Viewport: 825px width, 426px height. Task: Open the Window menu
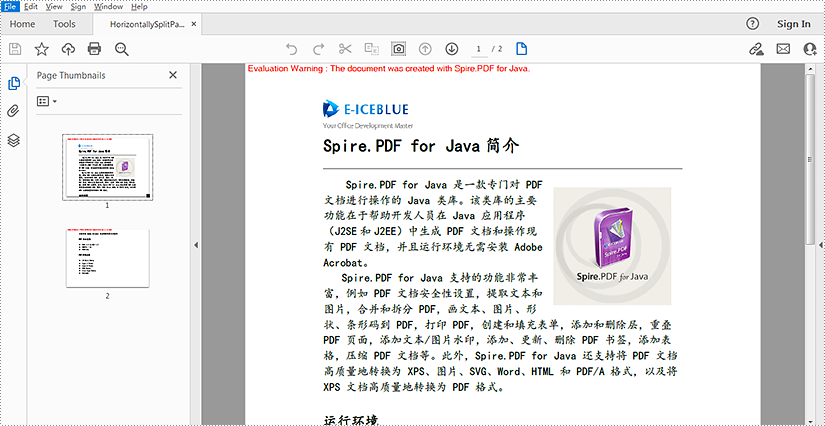(108, 7)
